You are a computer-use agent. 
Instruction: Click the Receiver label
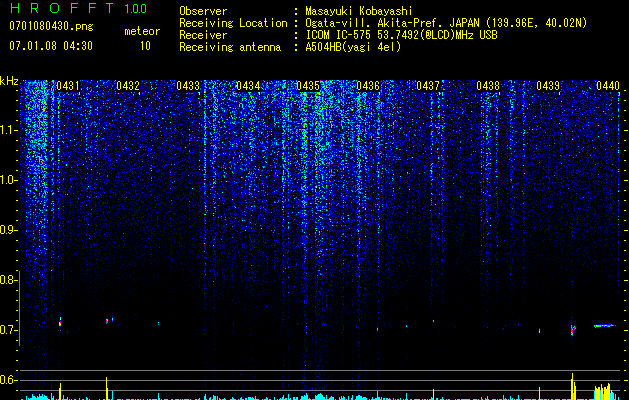[203, 35]
